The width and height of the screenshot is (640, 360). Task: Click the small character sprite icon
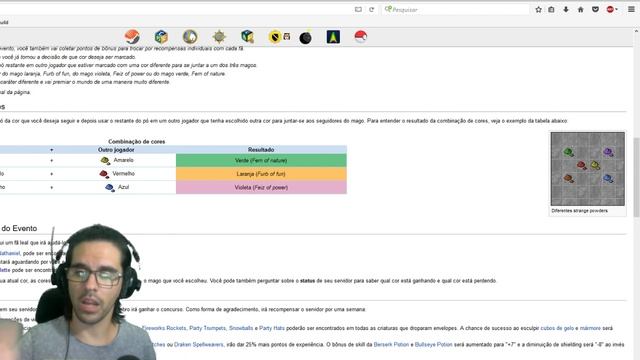click(x=287, y=37)
